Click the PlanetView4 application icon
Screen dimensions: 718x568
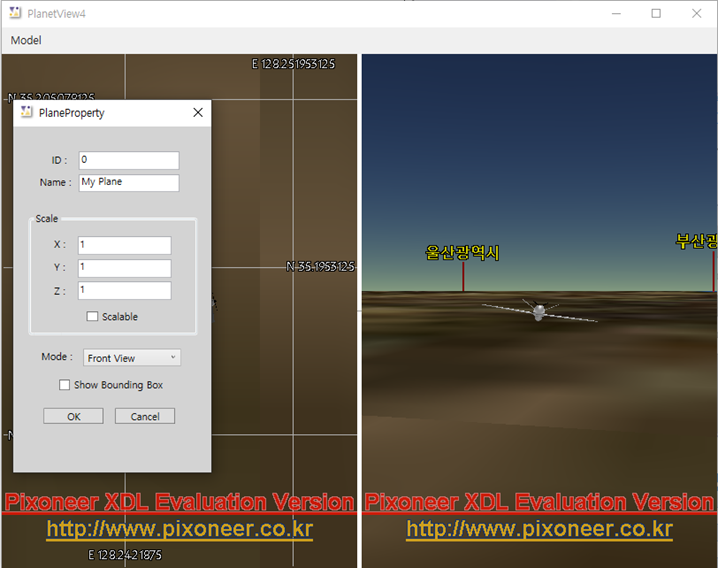pyautogui.click(x=15, y=13)
